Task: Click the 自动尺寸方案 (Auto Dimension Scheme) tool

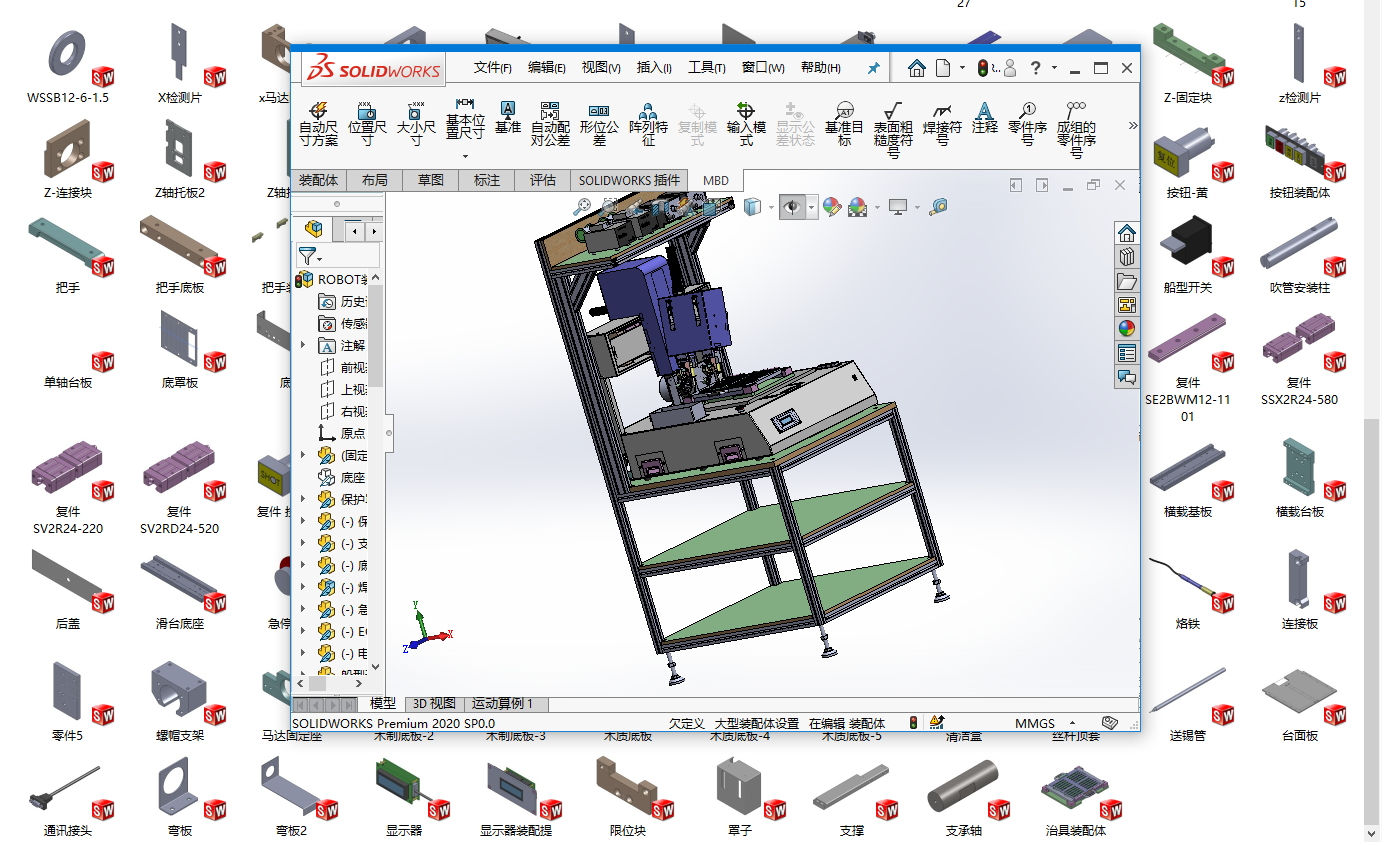Action: [318, 123]
